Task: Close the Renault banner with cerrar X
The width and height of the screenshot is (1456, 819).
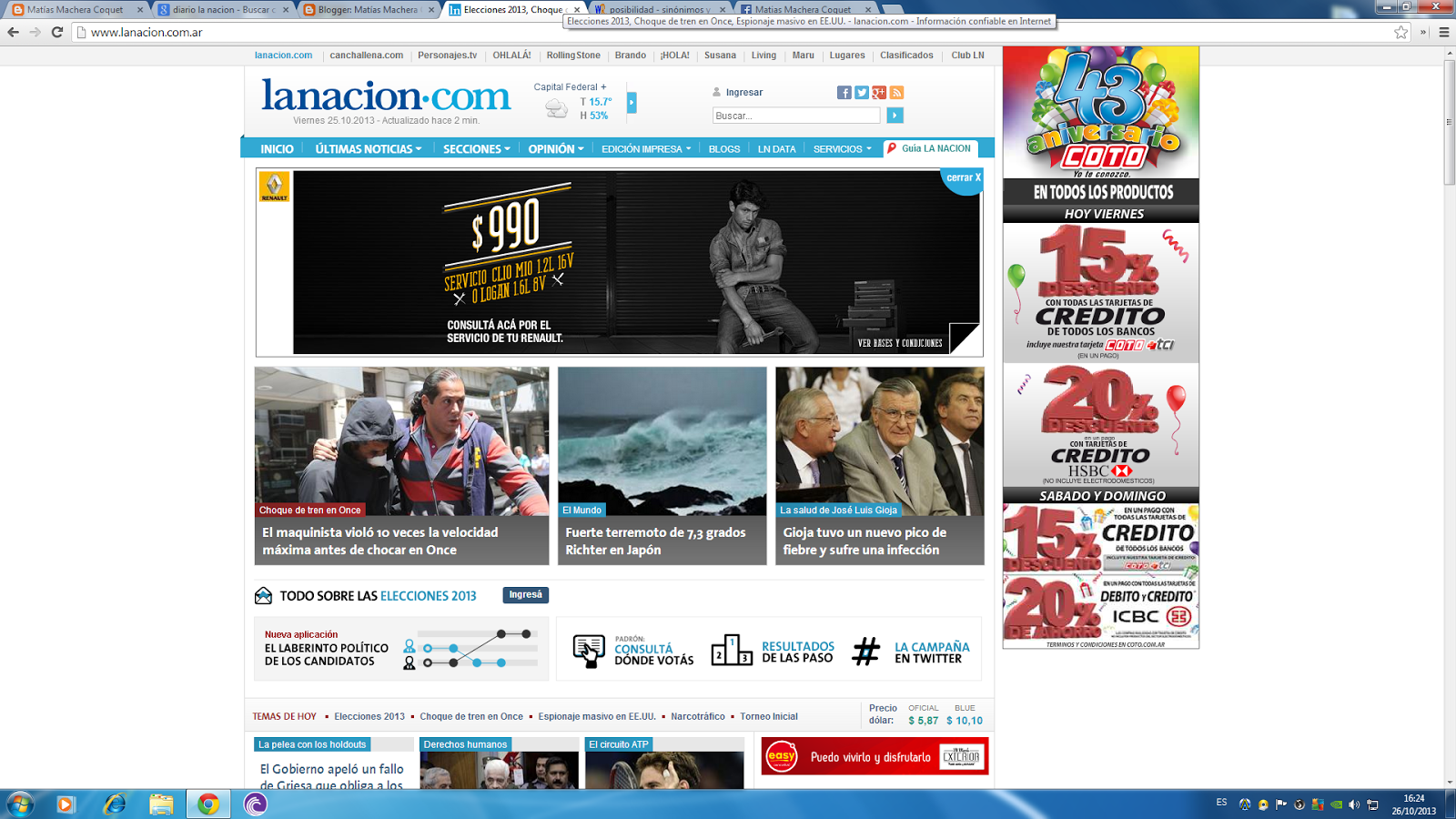Action: click(963, 178)
